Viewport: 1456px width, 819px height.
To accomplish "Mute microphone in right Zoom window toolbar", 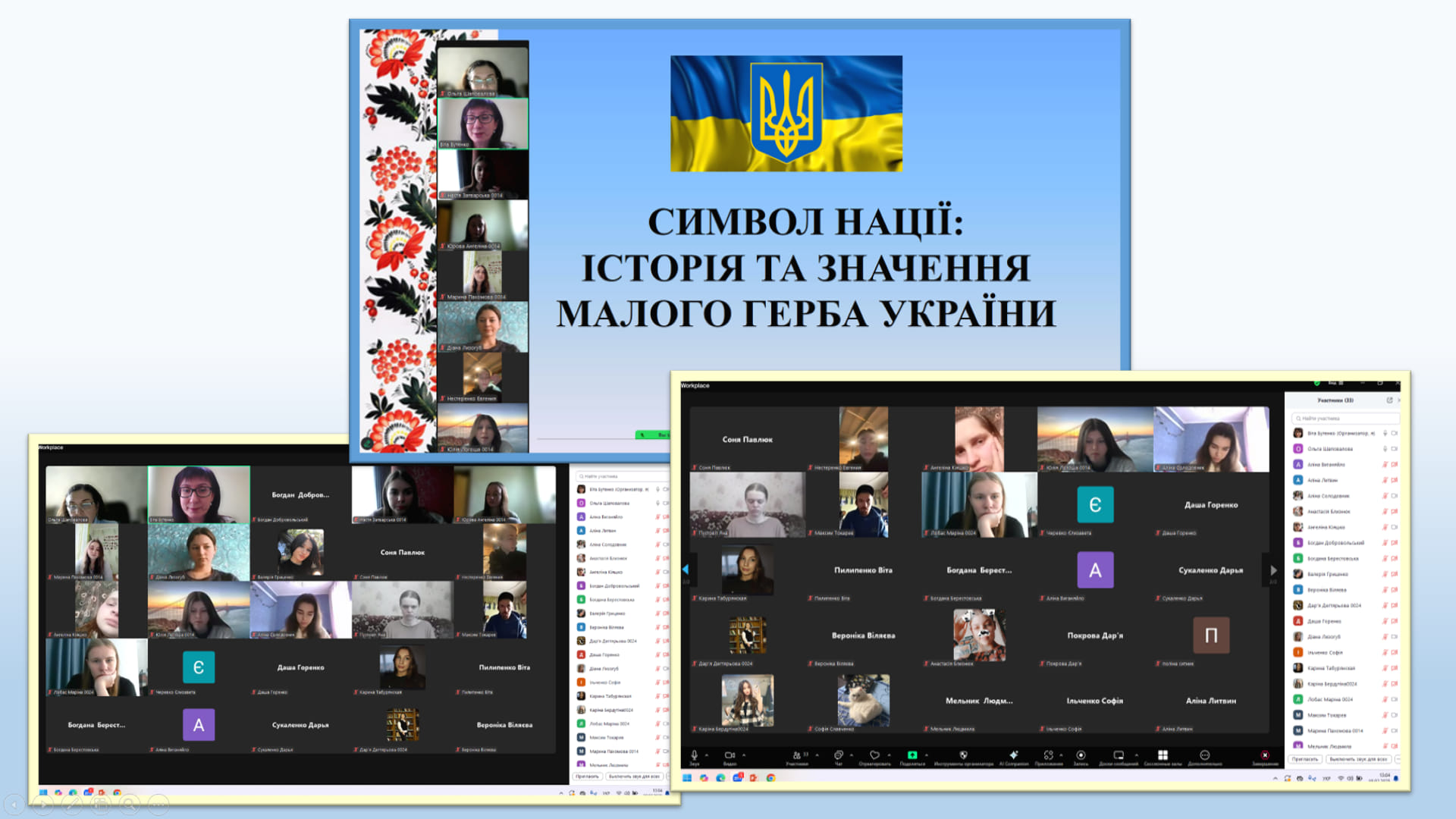I will tap(694, 755).
